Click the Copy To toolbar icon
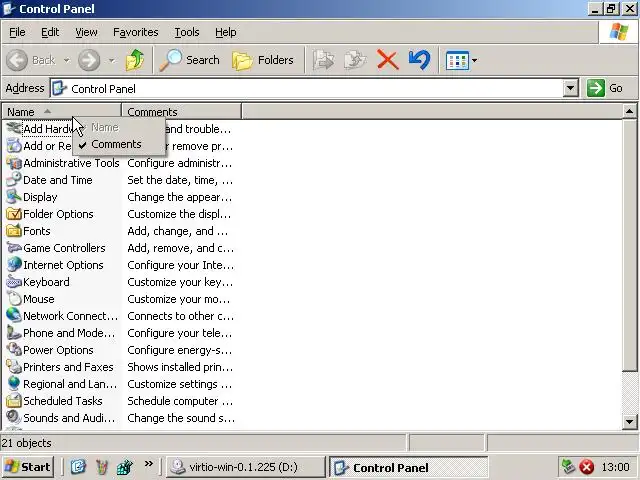The height and width of the screenshot is (480, 640). (x=356, y=60)
